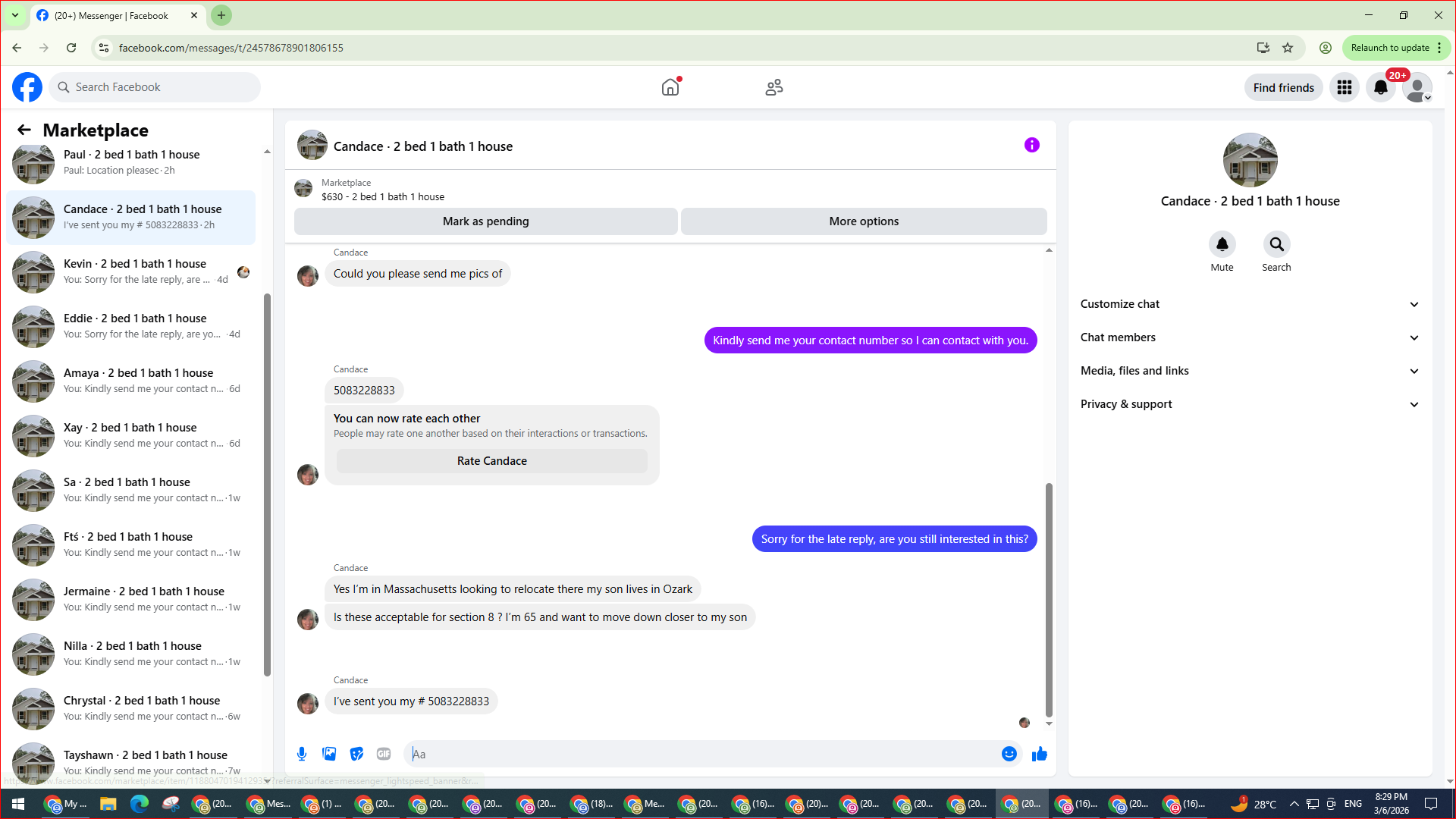Viewport: 1456px width, 819px height.
Task: Open conversation information purple icon
Action: (x=1031, y=146)
